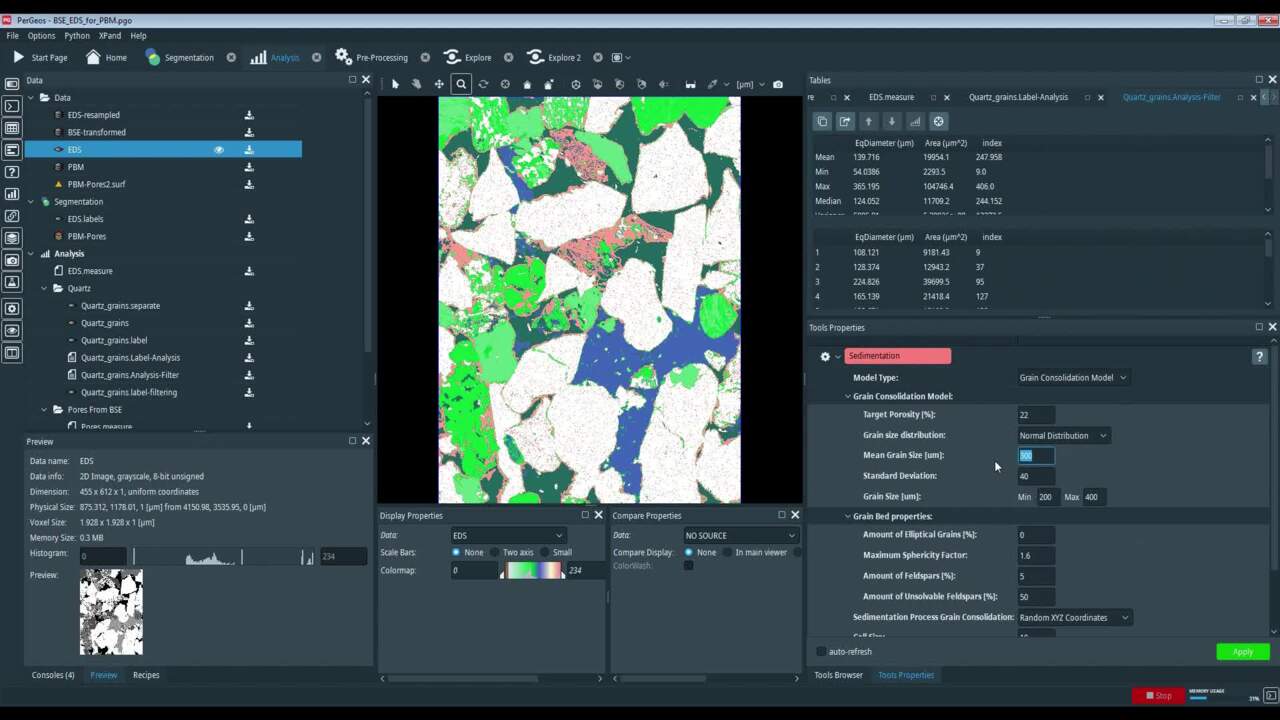Open the File menu
This screenshot has height=720, width=1280.
coord(12,36)
